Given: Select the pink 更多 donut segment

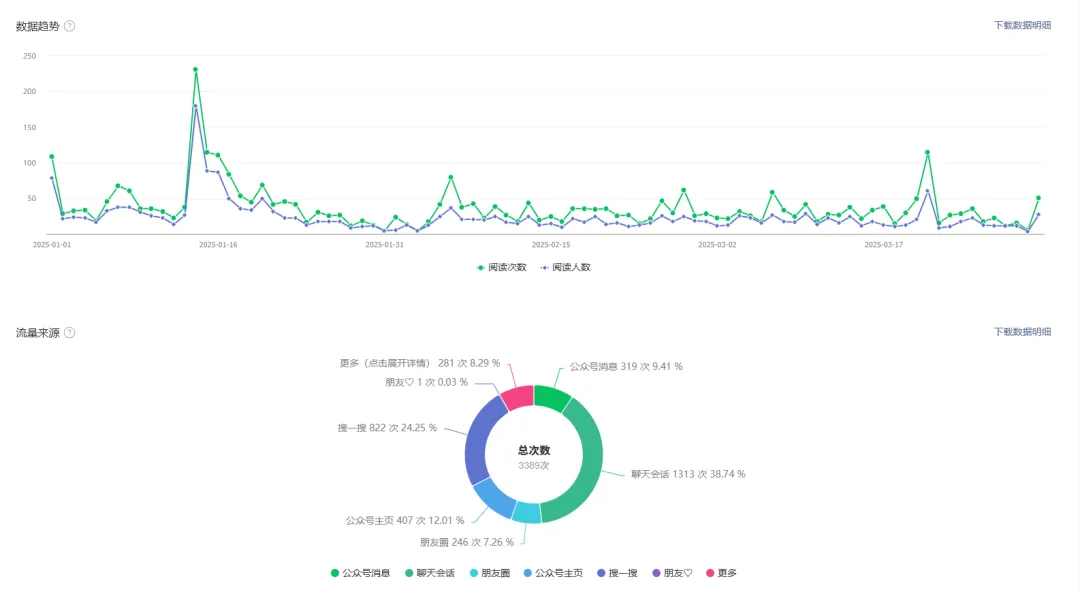Looking at the screenshot, I should [519, 397].
